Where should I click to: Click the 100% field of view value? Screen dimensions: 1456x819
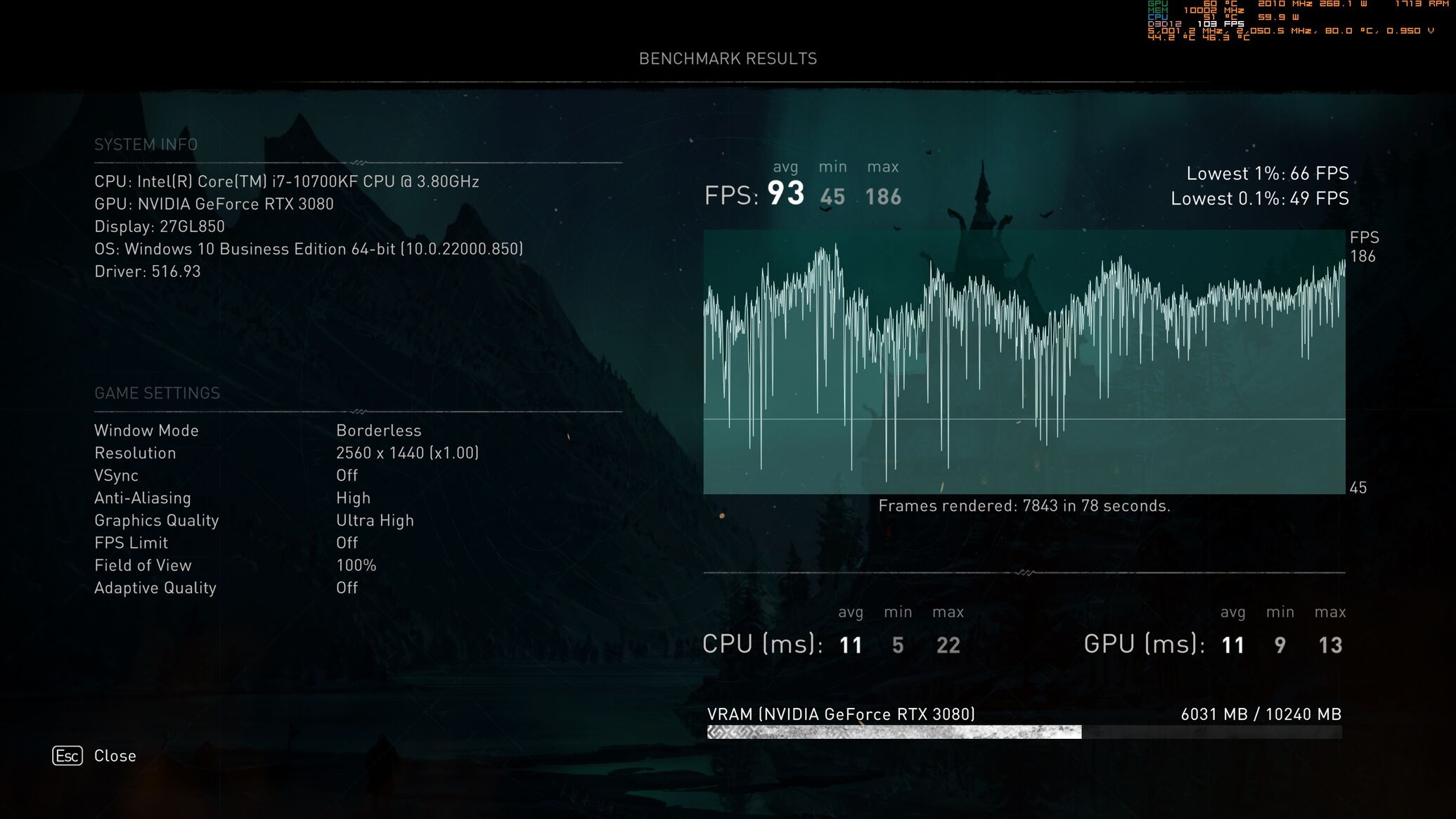coord(356,565)
